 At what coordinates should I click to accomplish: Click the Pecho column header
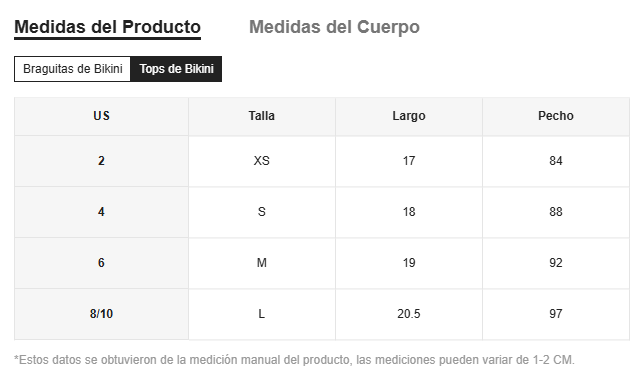tap(556, 116)
